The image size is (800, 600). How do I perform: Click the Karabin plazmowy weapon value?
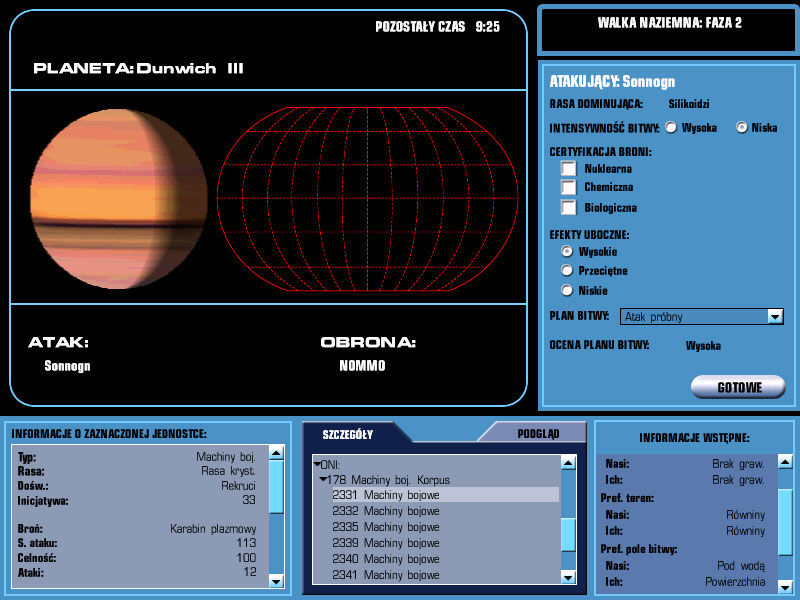pyautogui.click(x=213, y=529)
